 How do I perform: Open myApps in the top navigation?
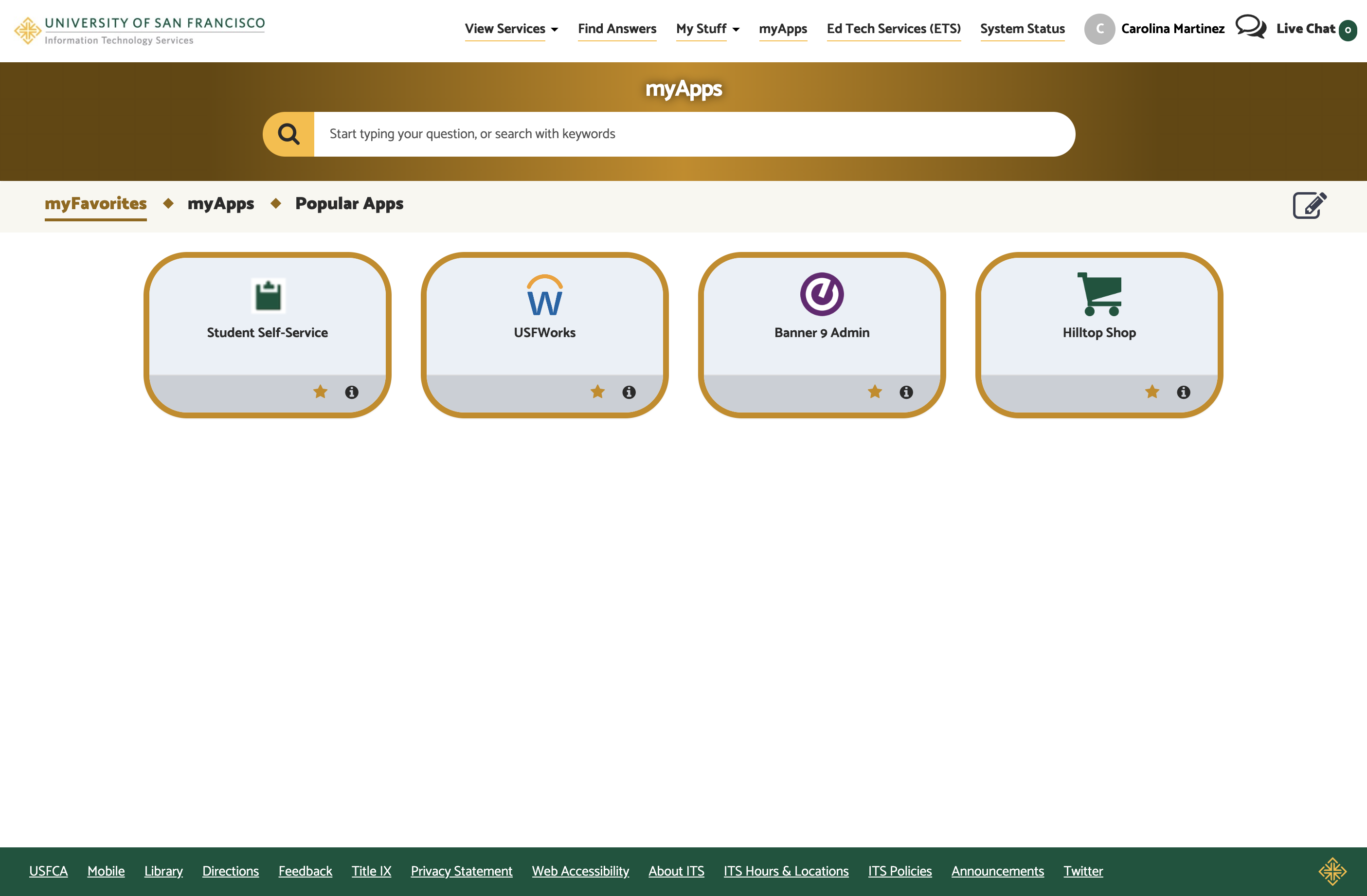click(783, 29)
